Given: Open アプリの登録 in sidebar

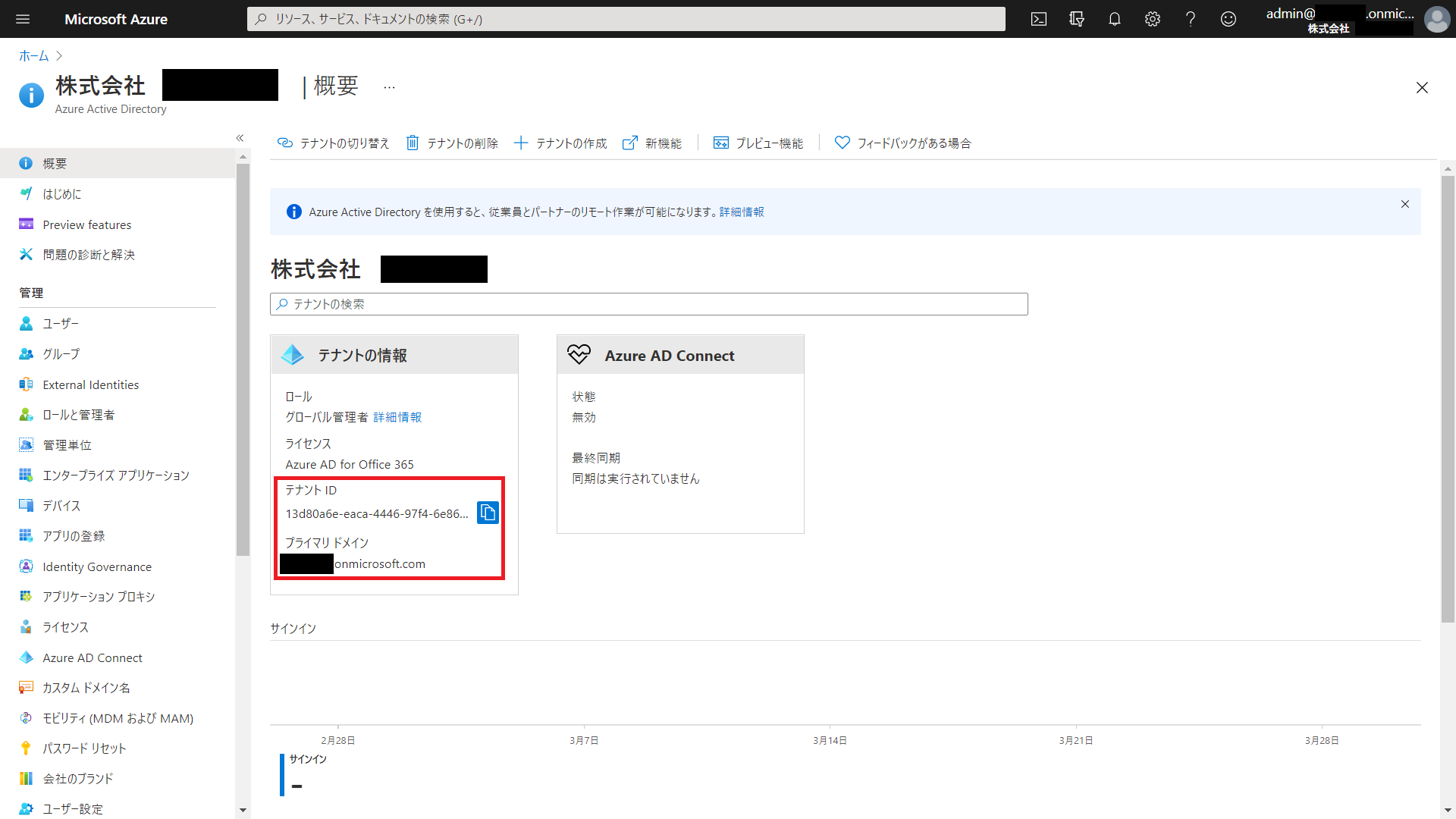Looking at the screenshot, I should [118, 536].
